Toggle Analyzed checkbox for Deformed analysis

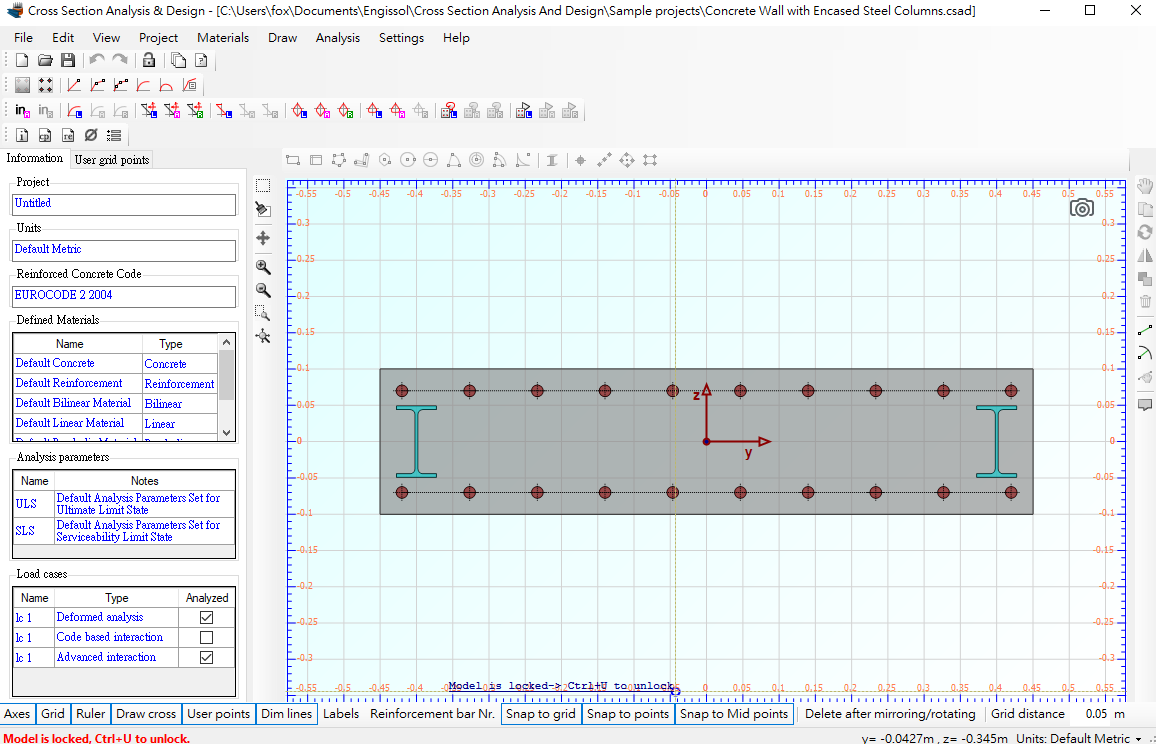point(206,617)
